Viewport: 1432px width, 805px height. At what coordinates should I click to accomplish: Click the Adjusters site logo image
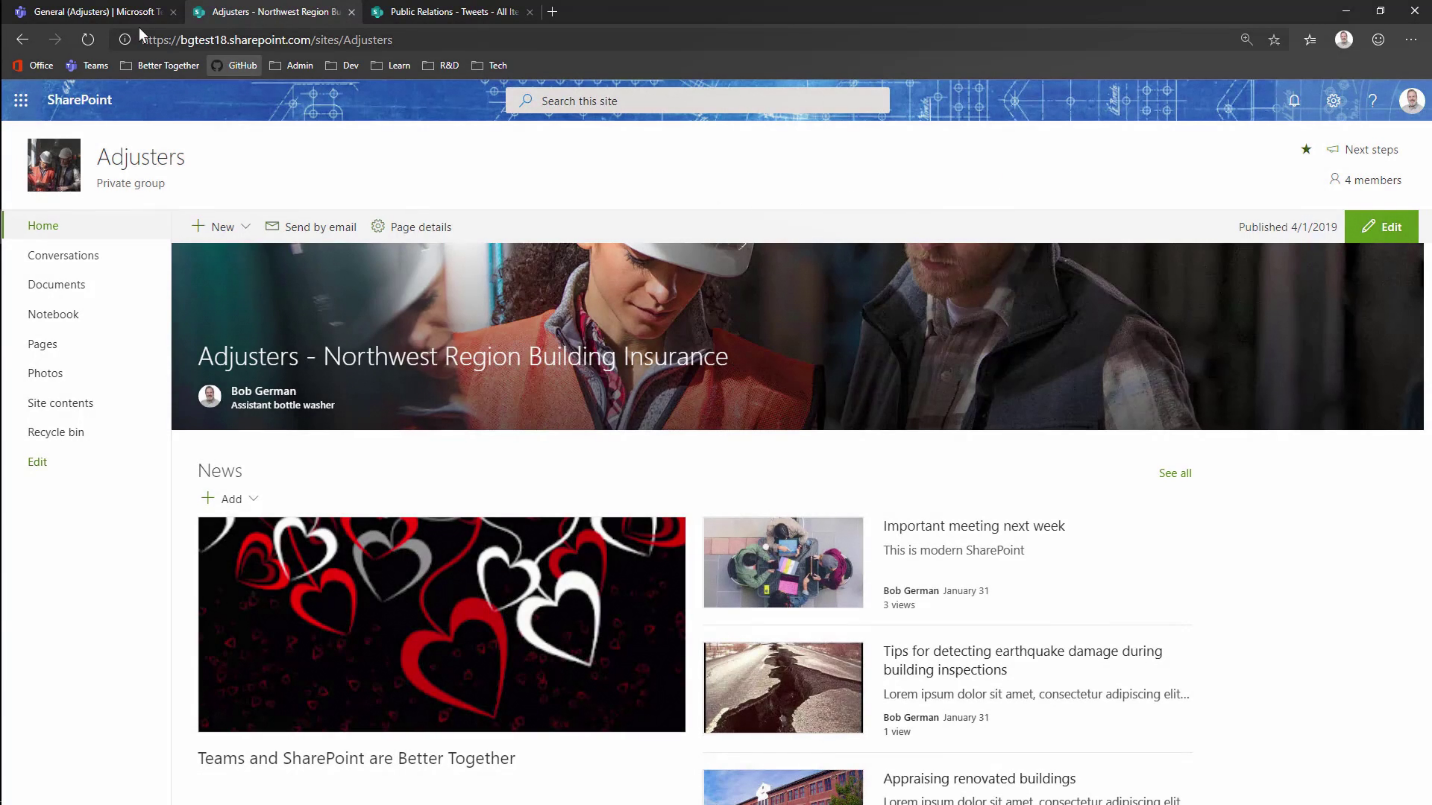click(x=54, y=165)
